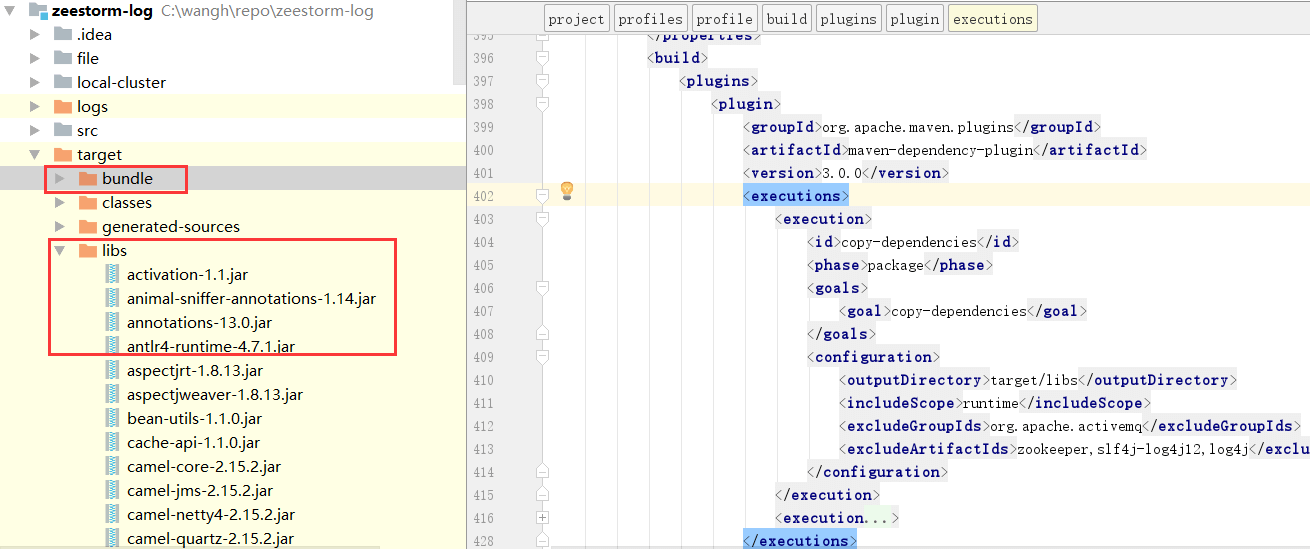Fold the configuration tag at line 409
The height and width of the screenshot is (549, 1310).
click(x=543, y=357)
